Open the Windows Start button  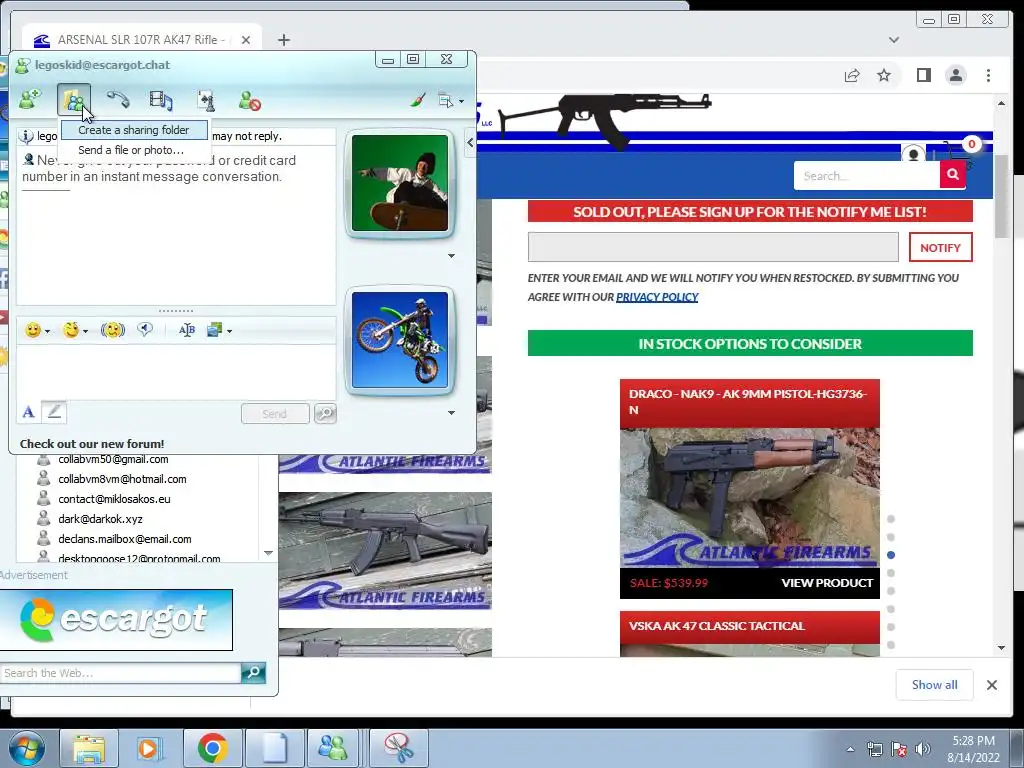26,748
